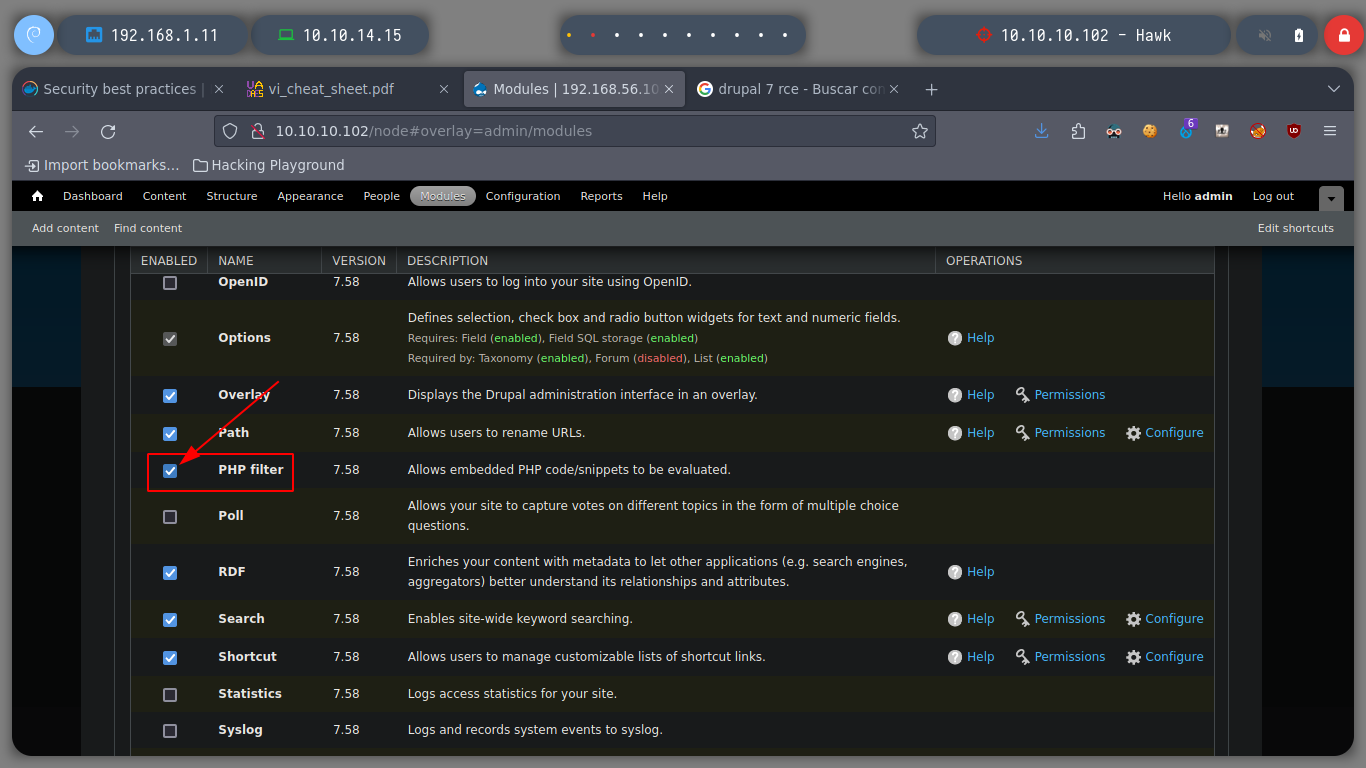Click the uBlock Origin shield icon
The image size is (1366, 768).
(1294, 131)
